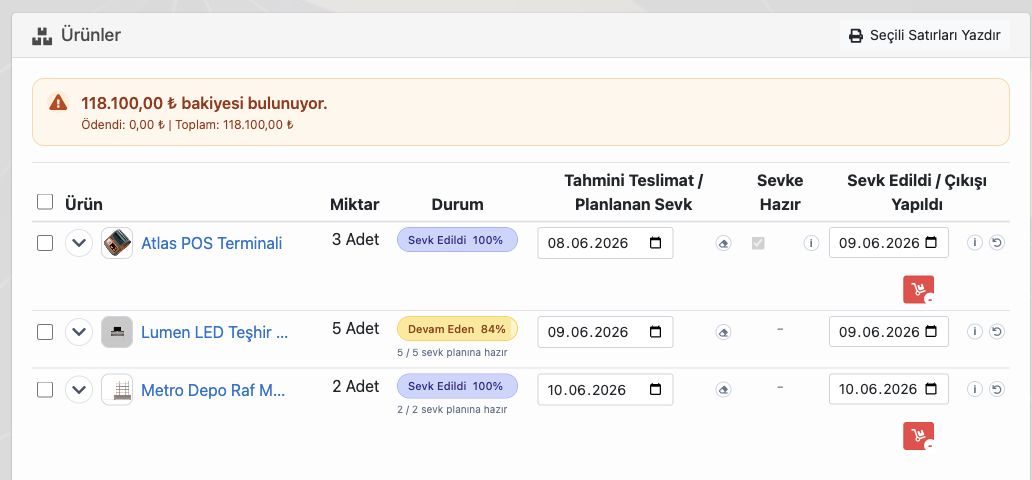The image size is (1032, 480).
Task: Expand the Atlas POS Terminali row chevron
Action: [x=79, y=243]
